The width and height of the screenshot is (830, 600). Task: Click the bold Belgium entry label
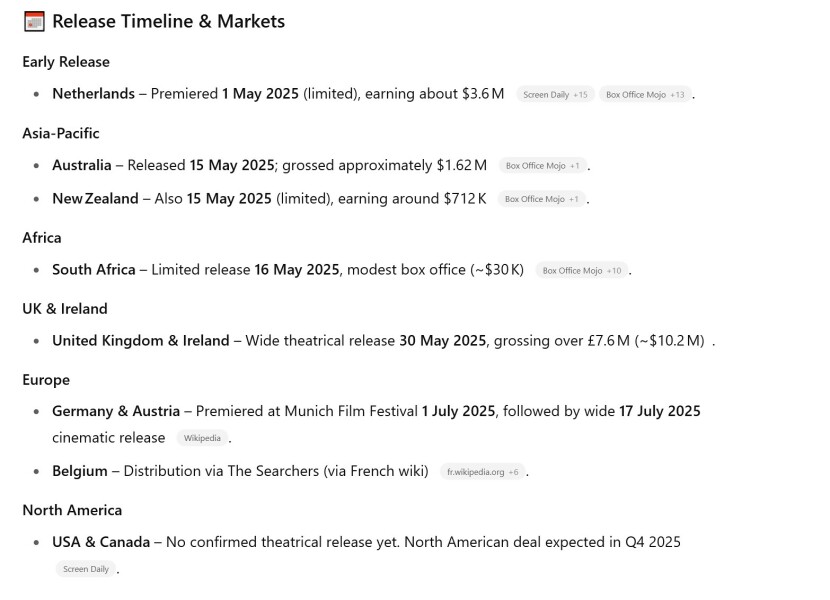[x=80, y=471]
